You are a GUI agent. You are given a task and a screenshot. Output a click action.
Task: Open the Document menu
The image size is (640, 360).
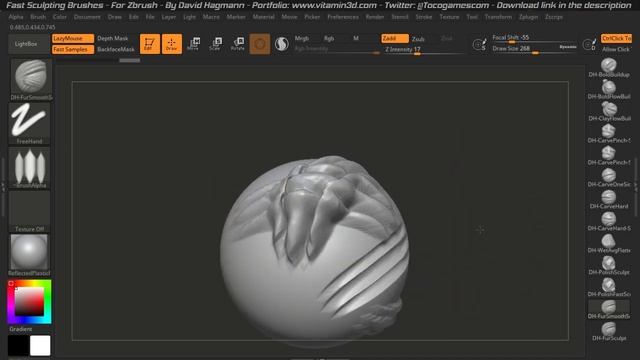(87, 17)
